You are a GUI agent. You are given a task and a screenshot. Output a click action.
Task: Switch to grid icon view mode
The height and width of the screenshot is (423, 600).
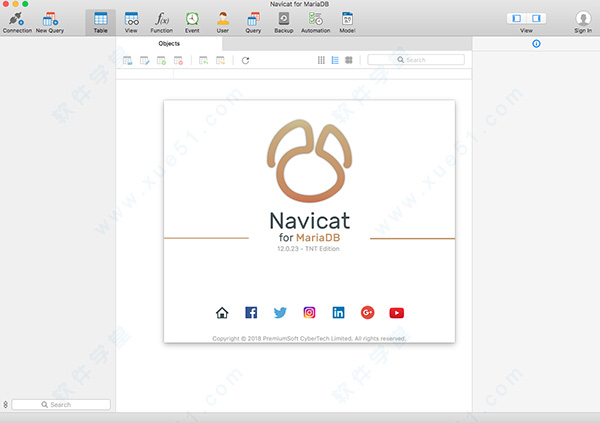[349, 60]
